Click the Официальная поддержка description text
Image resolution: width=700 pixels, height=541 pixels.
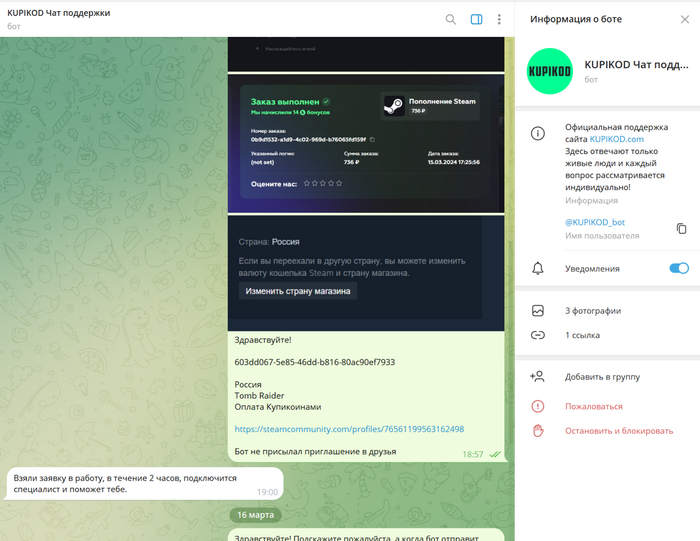[x=617, y=157]
